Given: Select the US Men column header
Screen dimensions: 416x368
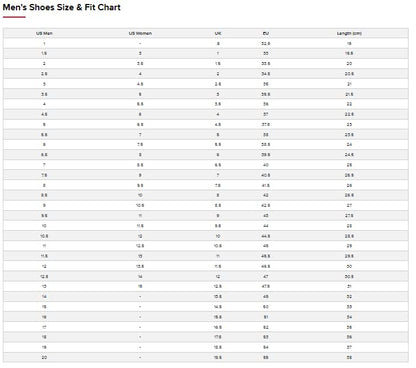Looking at the screenshot, I should coord(44,33).
